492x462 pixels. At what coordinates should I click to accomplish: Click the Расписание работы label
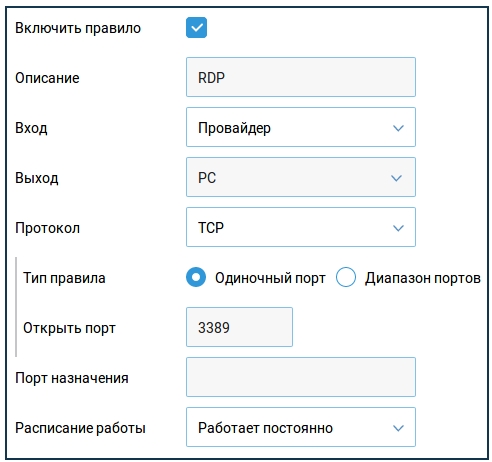[80, 428]
